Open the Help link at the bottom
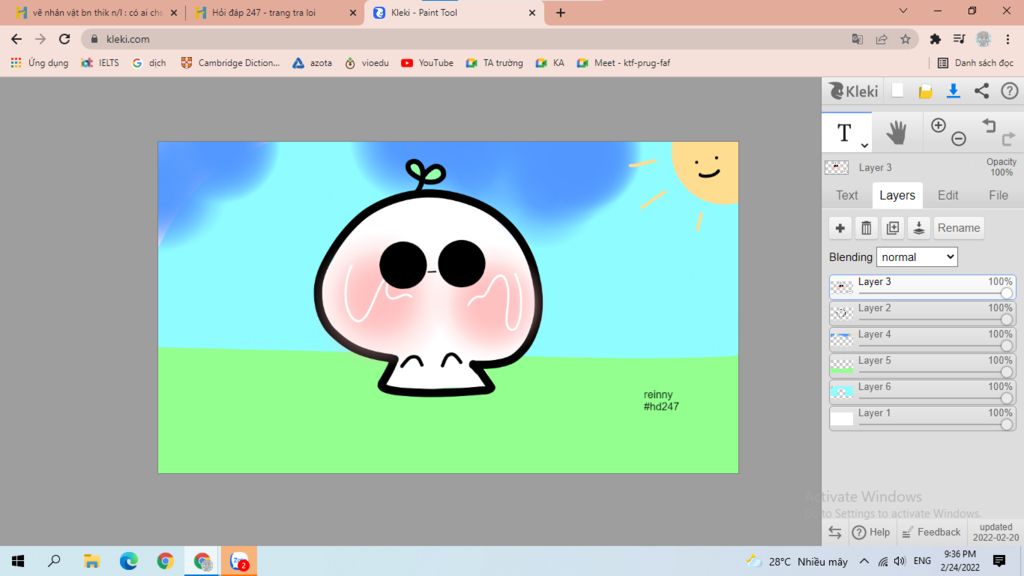Image resolution: width=1024 pixels, height=576 pixels. (871, 532)
